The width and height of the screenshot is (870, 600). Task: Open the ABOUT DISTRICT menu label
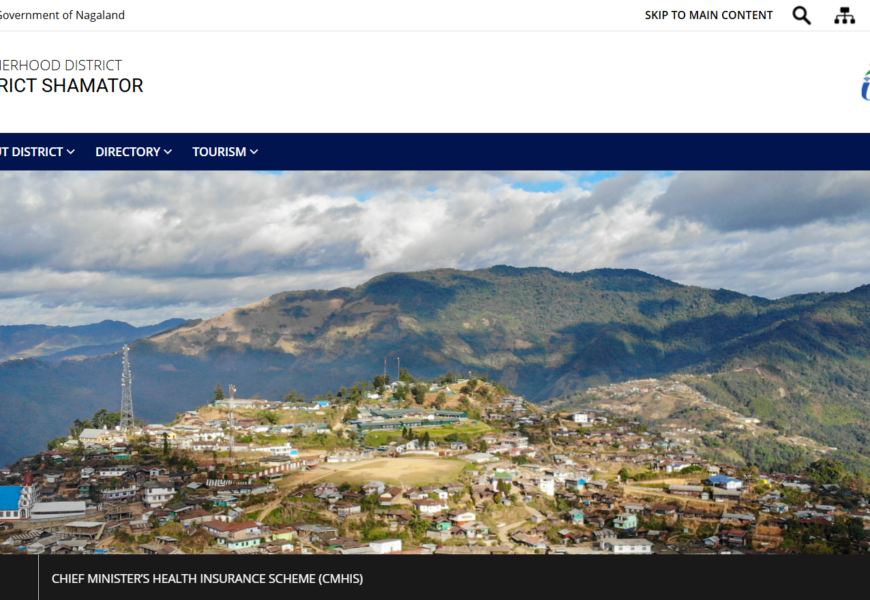32,152
